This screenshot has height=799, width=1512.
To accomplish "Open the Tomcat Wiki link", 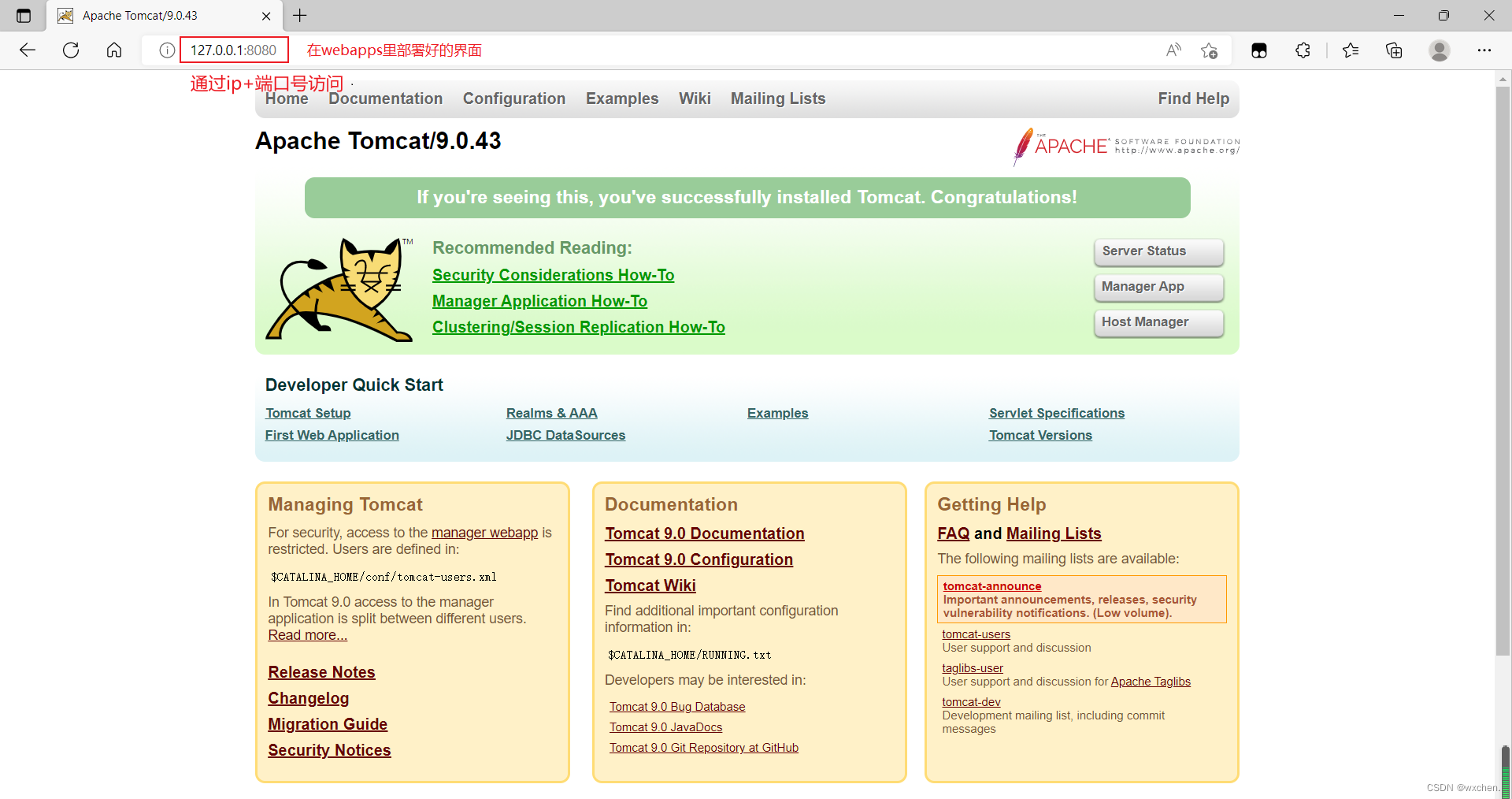I will [x=650, y=585].
